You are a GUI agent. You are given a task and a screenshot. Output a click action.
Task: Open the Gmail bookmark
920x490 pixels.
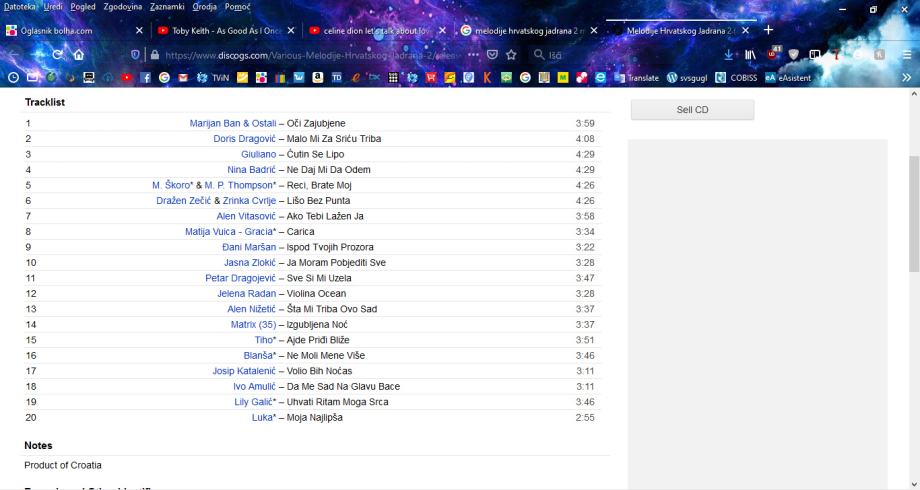tap(183, 77)
